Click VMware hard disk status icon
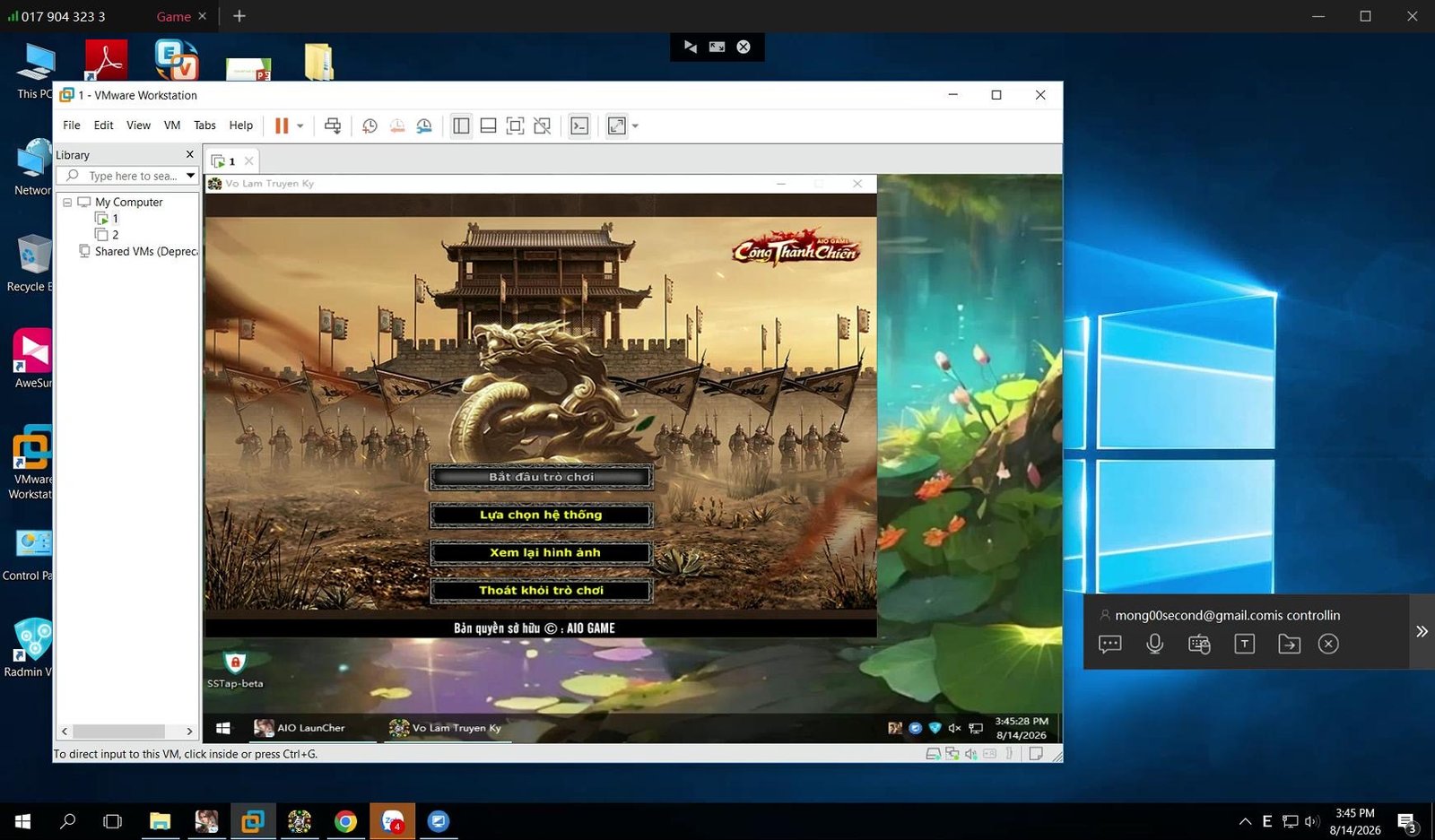Viewport: 1435px width, 840px height. click(x=933, y=754)
